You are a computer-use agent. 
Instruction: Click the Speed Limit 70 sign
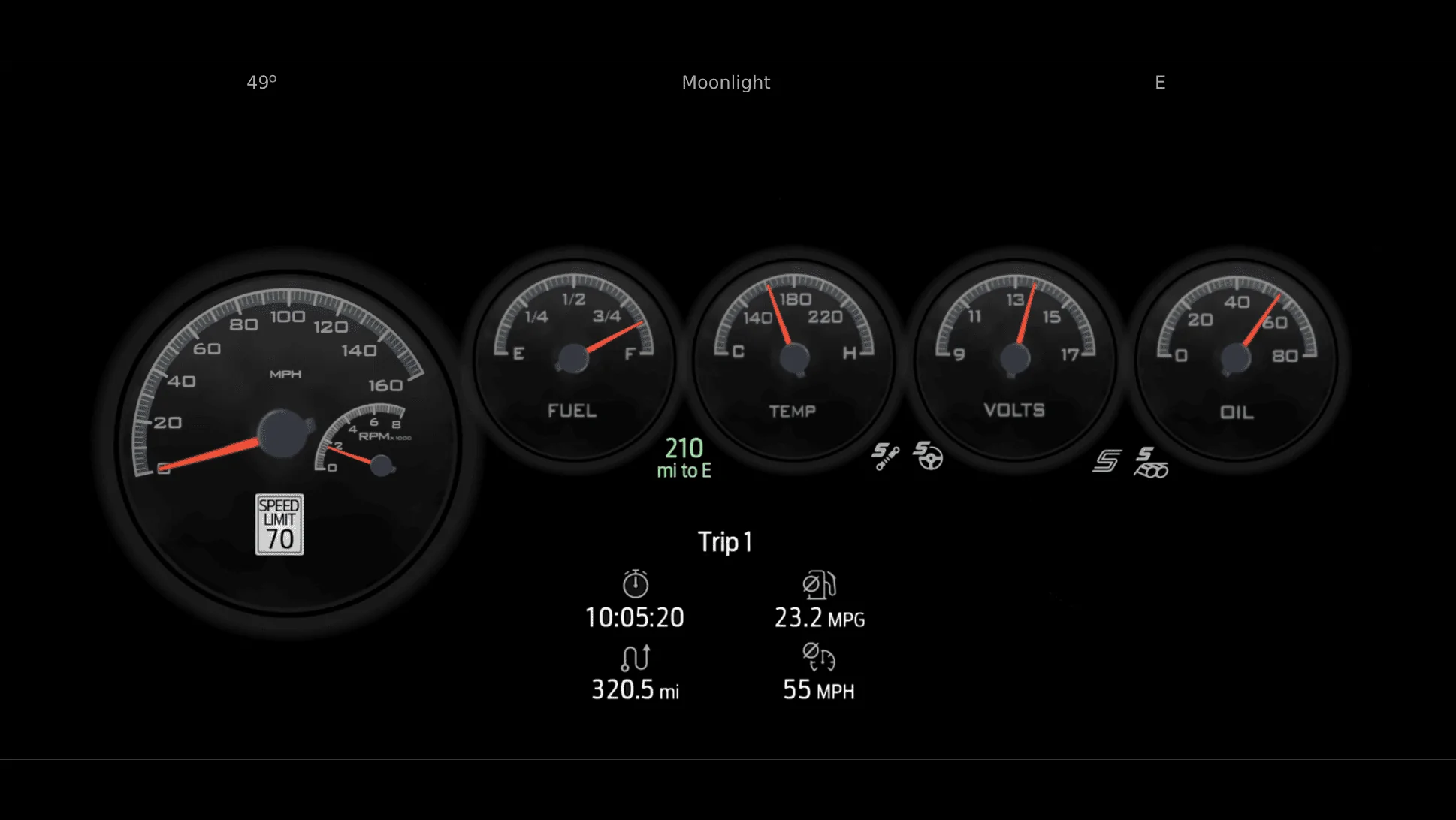click(x=279, y=524)
